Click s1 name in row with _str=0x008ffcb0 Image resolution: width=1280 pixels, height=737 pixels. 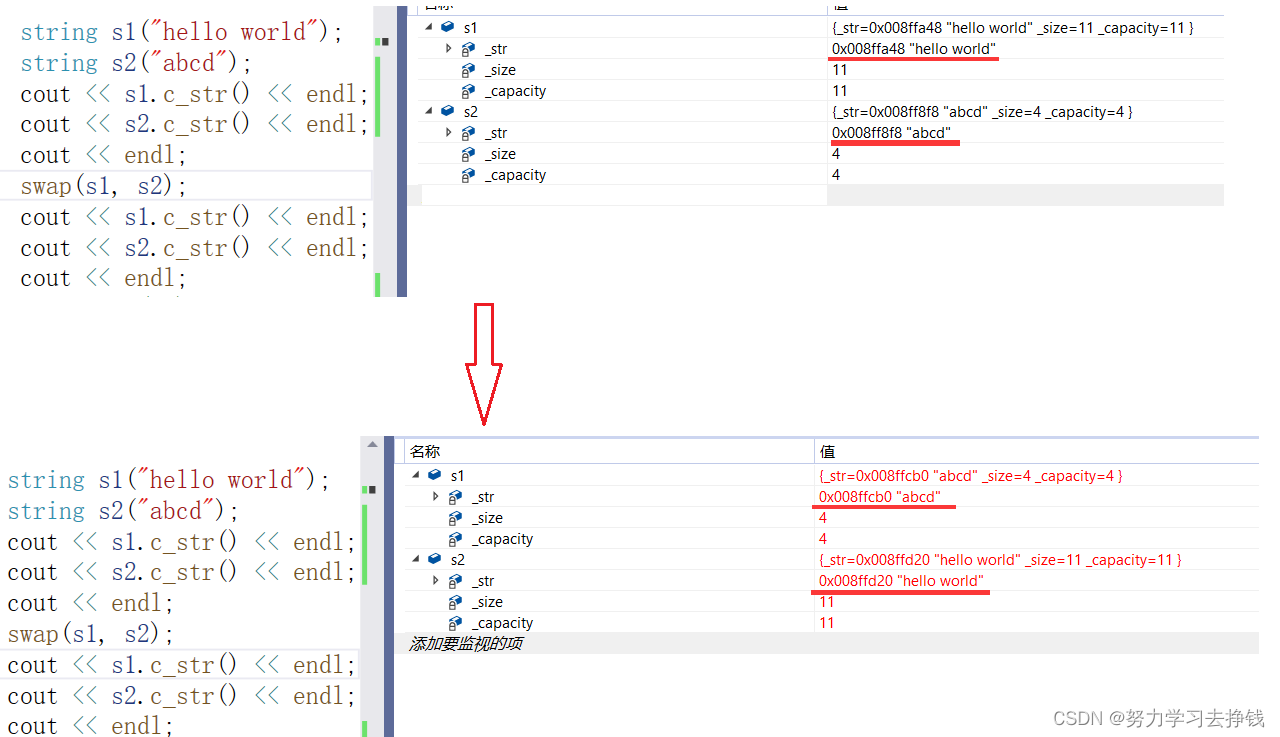point(457,476)
